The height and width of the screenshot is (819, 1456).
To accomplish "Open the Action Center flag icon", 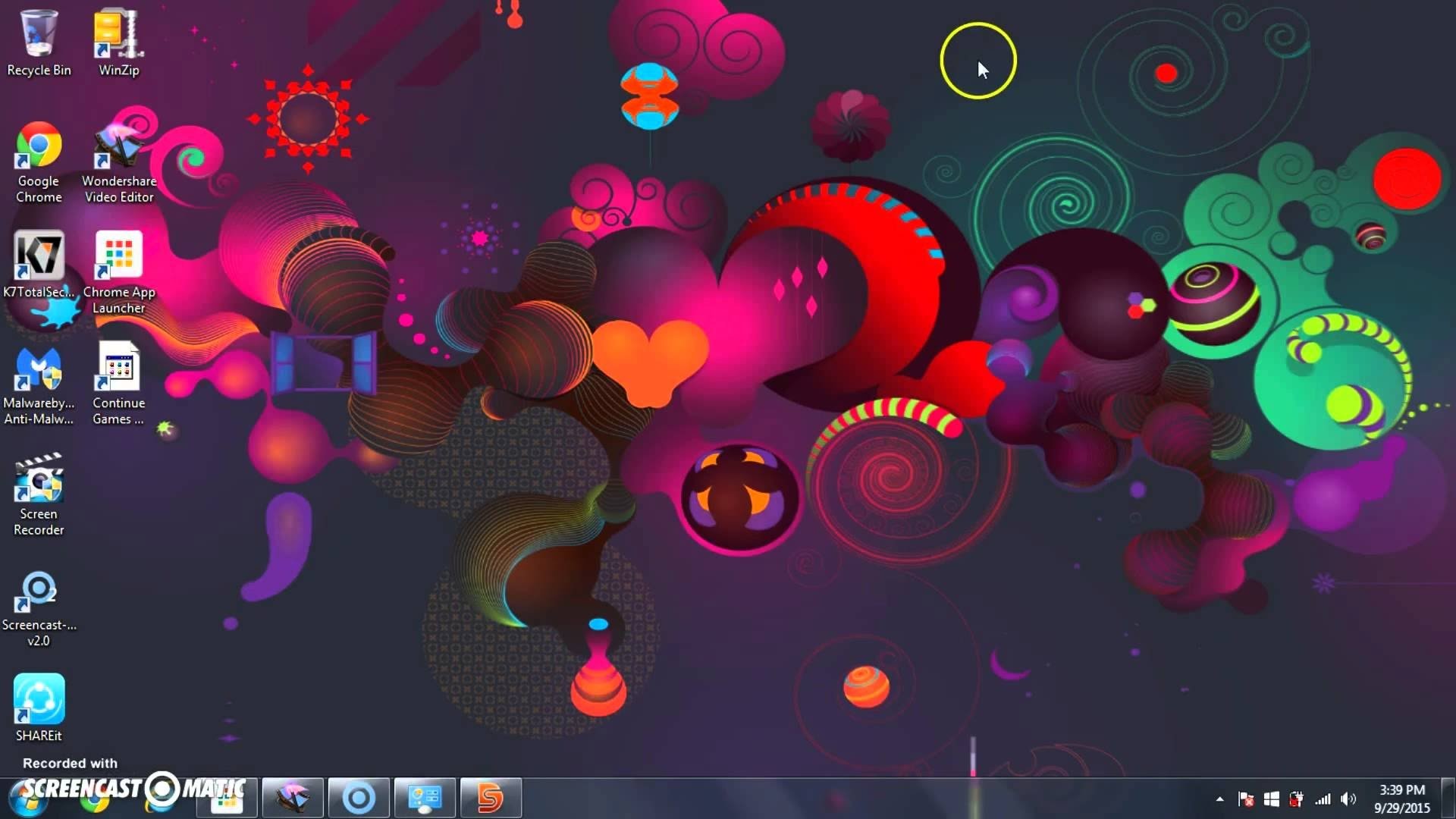I will [1245, 799].
